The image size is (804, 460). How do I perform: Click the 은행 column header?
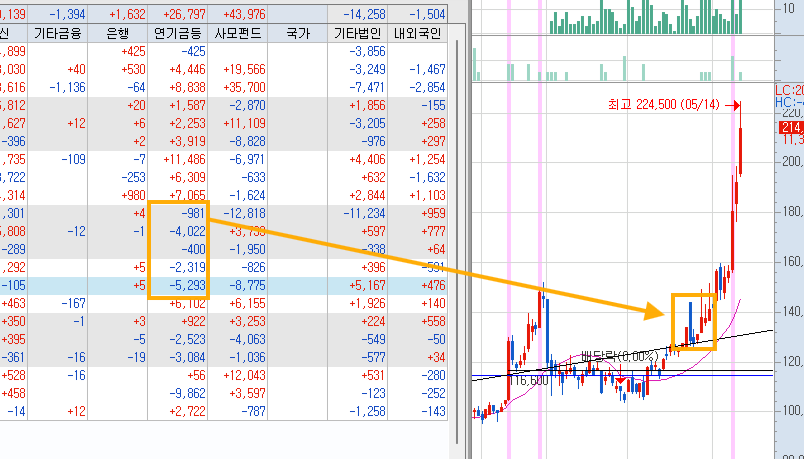(117, 33)
